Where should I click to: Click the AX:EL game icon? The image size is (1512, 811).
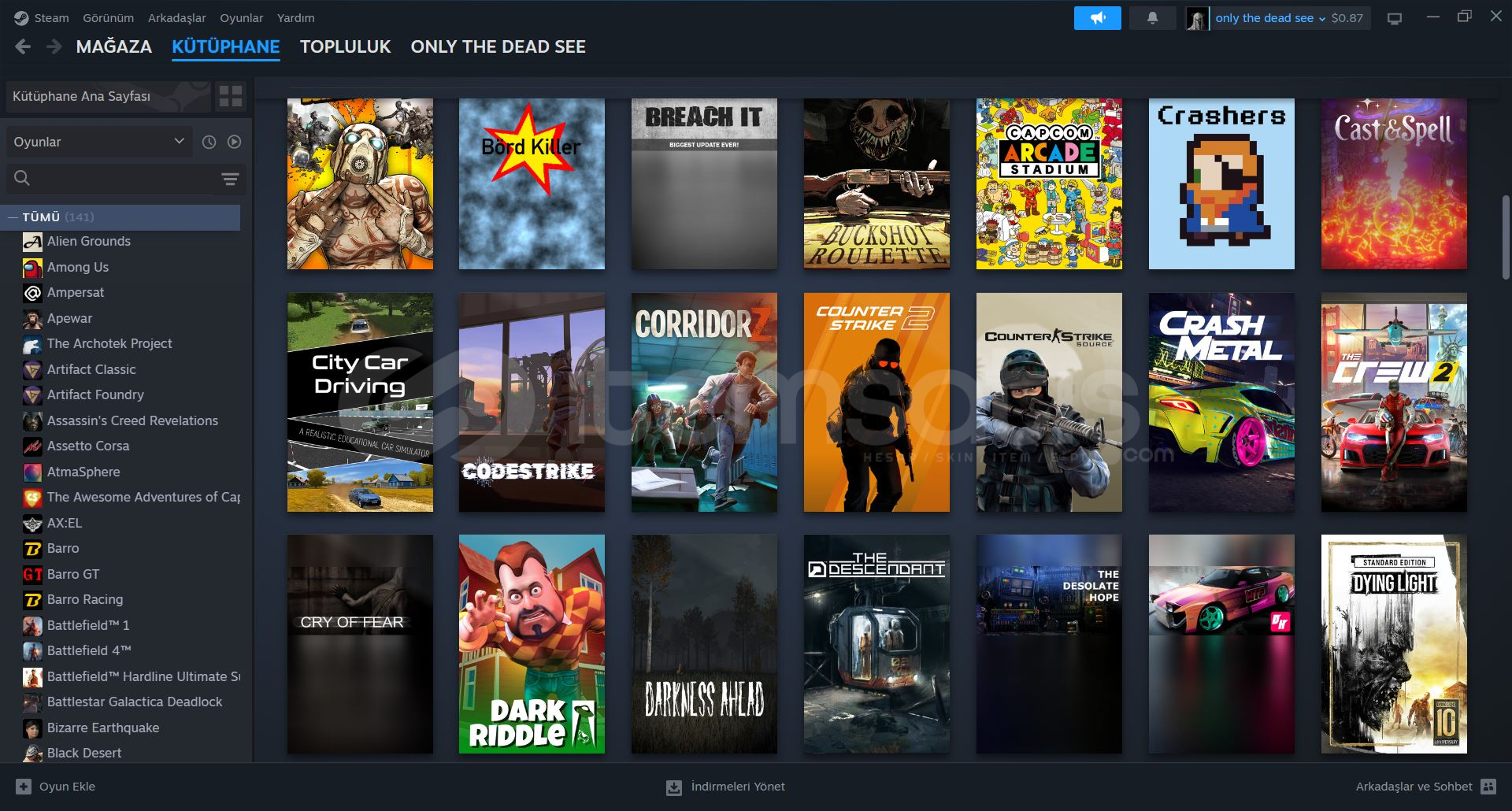pyautogui.click(x=32, y=524)
